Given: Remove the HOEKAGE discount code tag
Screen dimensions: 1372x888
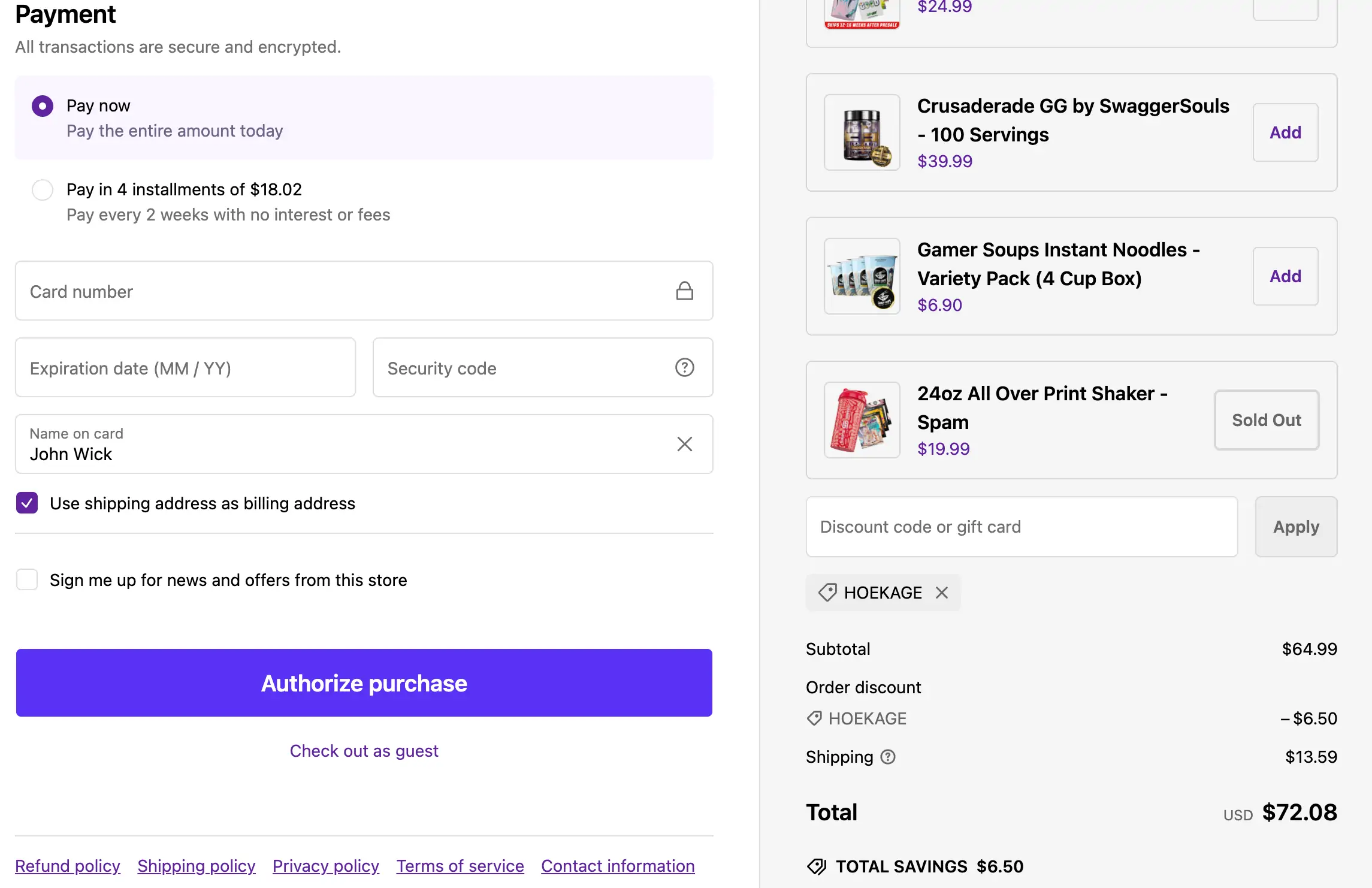Looking at the screenshot, I should pyautogui.click(x=942, y=593).
